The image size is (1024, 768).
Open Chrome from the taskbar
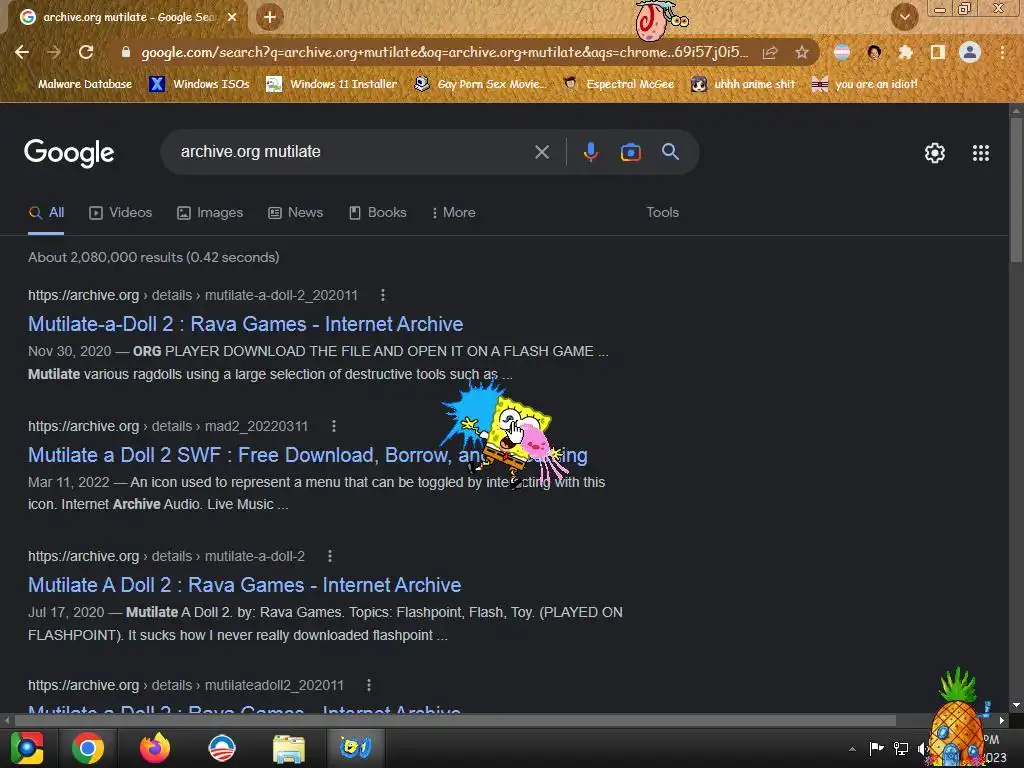tap(88, 748)
